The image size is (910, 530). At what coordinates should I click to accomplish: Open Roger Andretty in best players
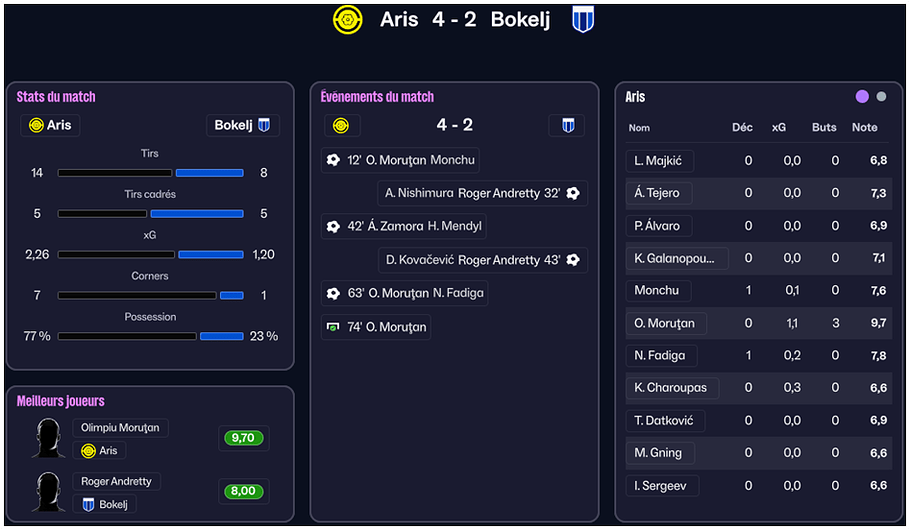[117, 481]
